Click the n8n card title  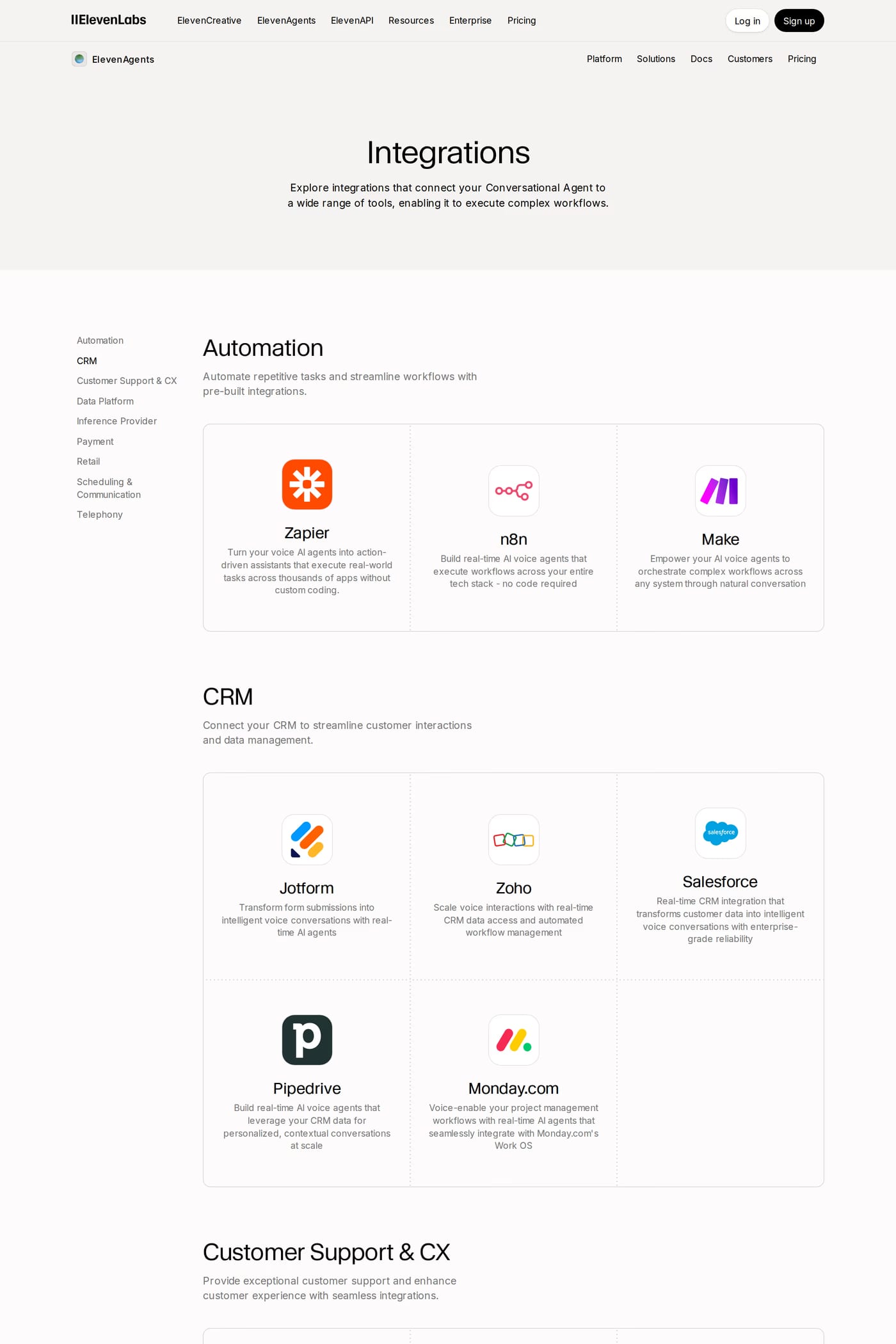coord(514,540)
